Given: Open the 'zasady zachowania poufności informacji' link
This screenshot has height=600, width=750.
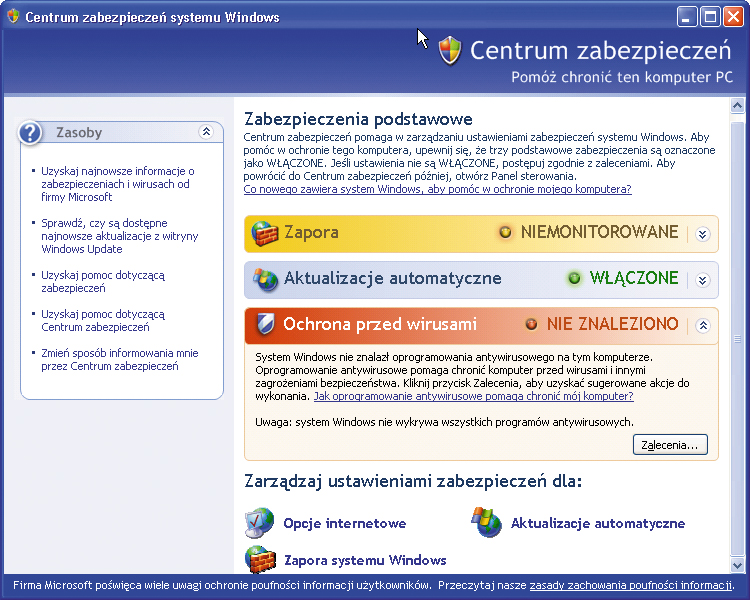Looking at the screenshot, I should [631, 585].
